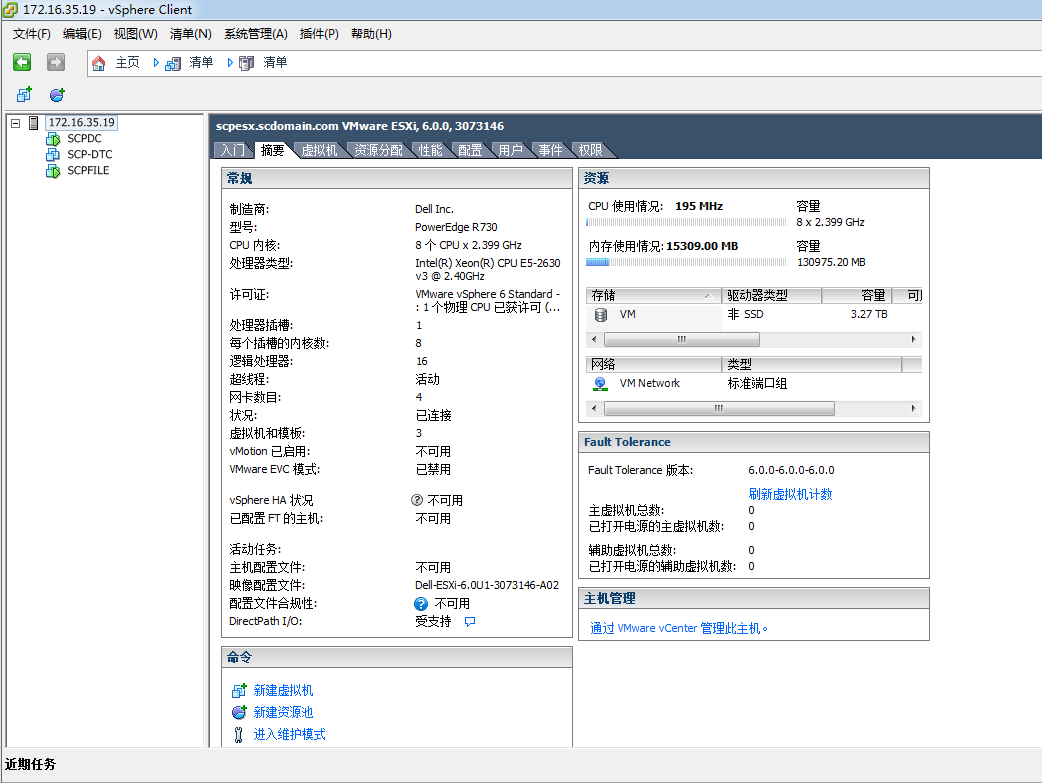This screenshot has width=1042, height=783.
Task: Click the enter maintenance mode wrench icon
Action: pyautogui.click(x=238, y=735)
